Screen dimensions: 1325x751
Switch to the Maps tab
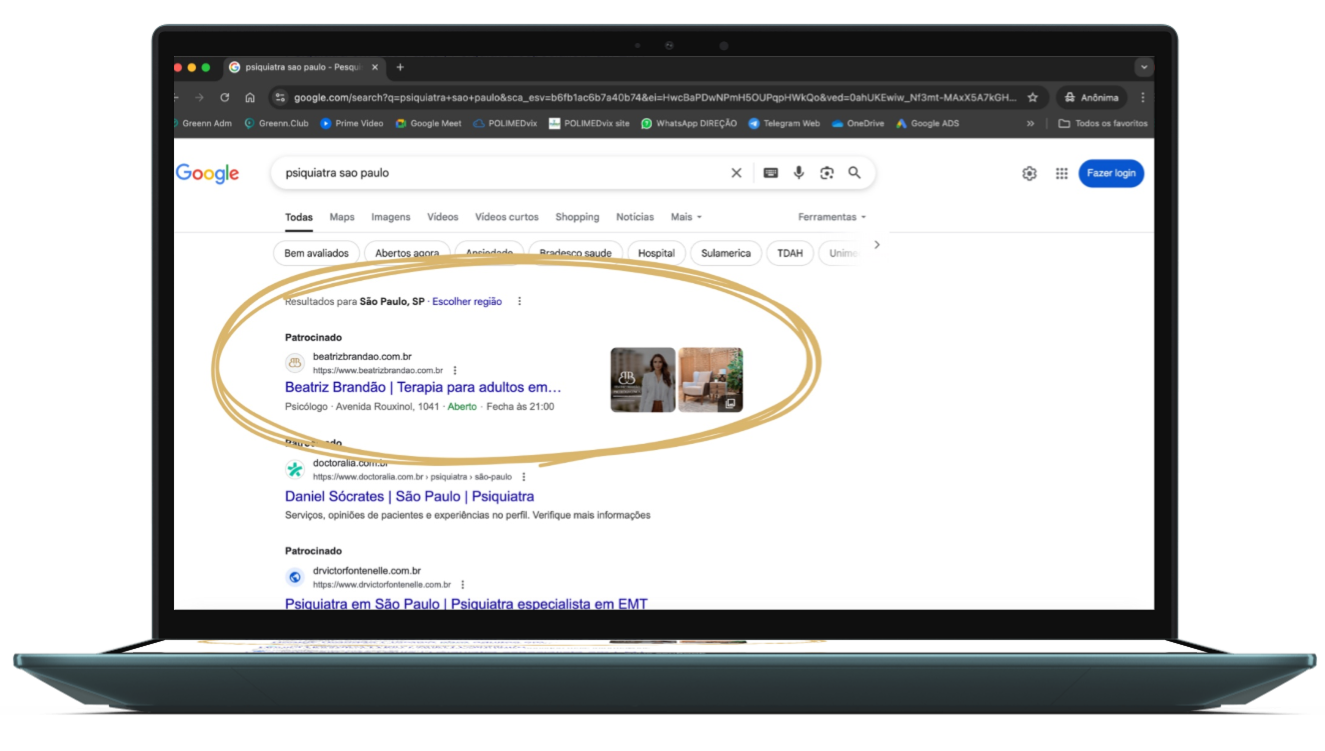(x=342, y=217)
